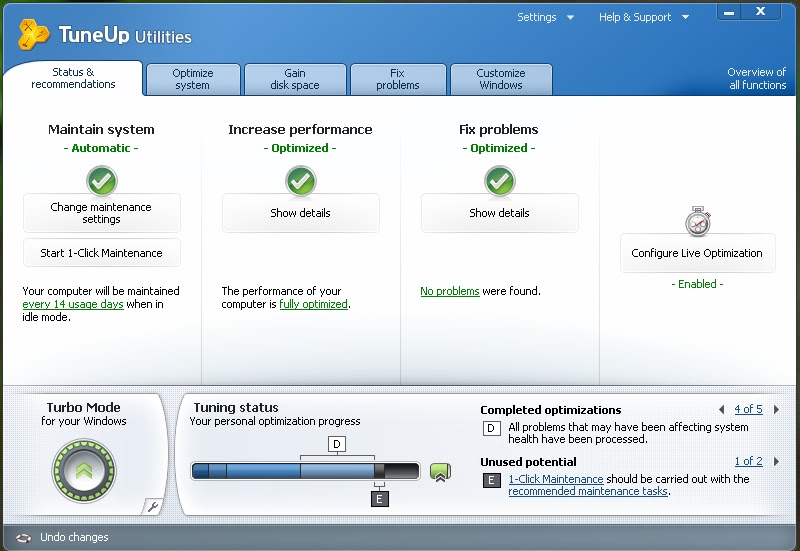Screen dimensions: 800x551
Task: Click the D marker above the tuning bar
Action: (337, 444)
